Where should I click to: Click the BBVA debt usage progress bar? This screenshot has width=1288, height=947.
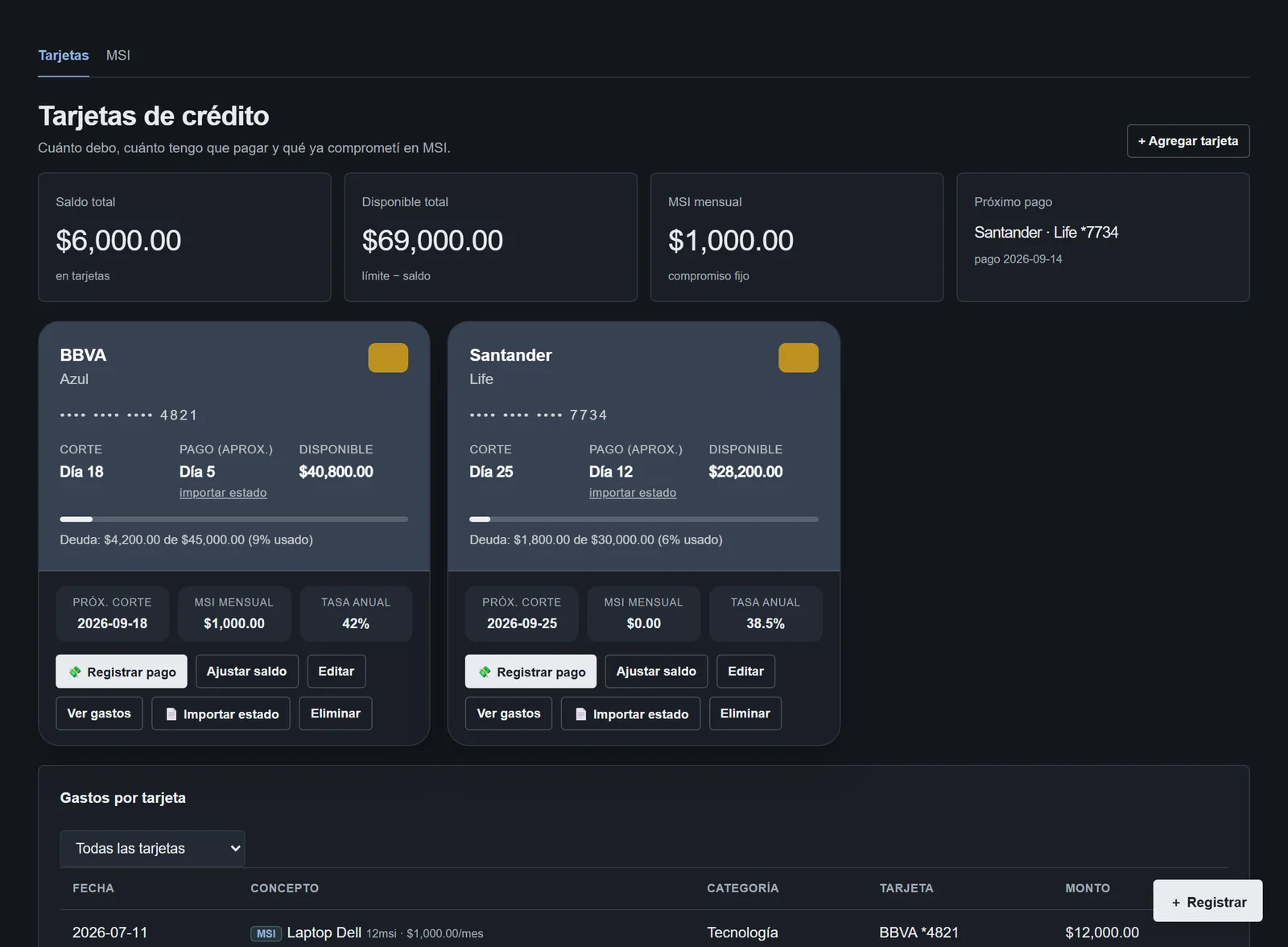pos(234,519)
